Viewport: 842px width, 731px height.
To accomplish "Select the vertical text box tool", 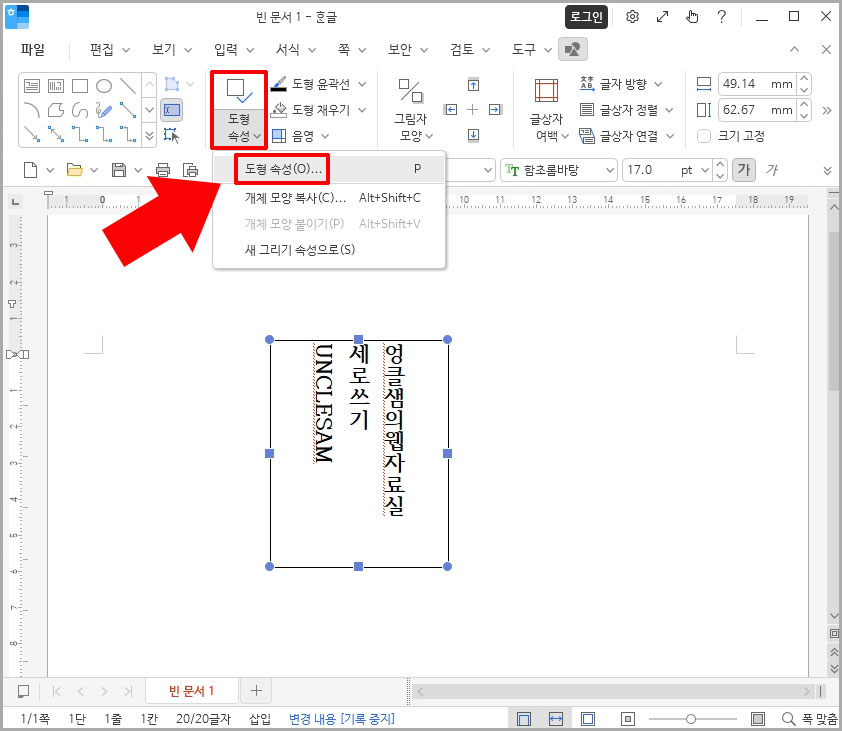I will click(56, 85).
